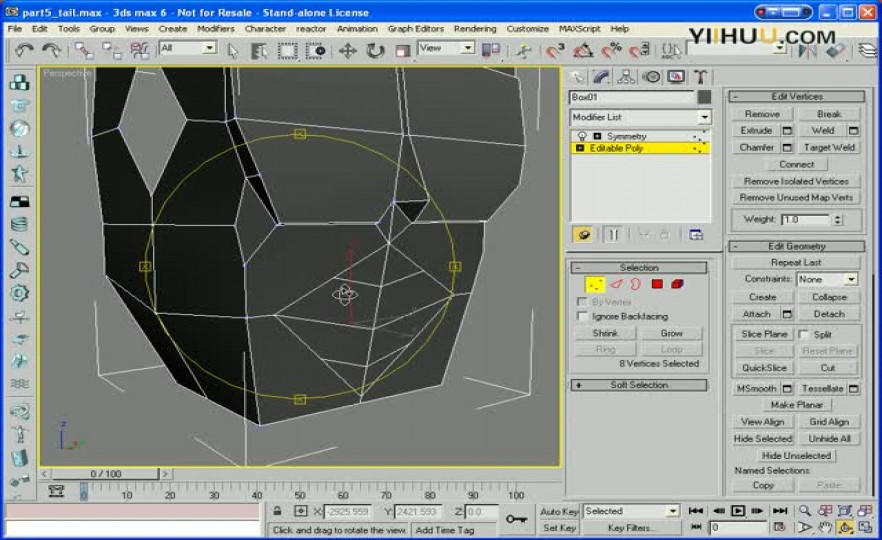
Task: Click the Target Weld button
Action: click(x=829, y=147)
